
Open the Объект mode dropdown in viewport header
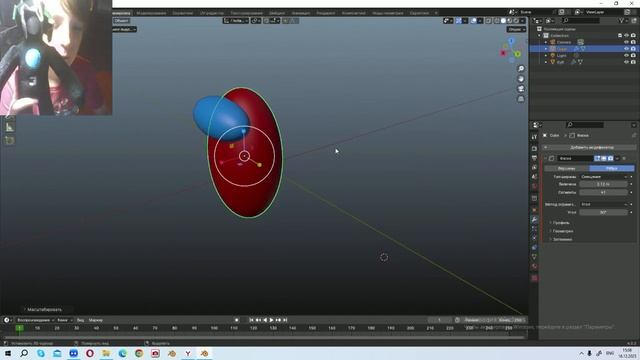121,20
